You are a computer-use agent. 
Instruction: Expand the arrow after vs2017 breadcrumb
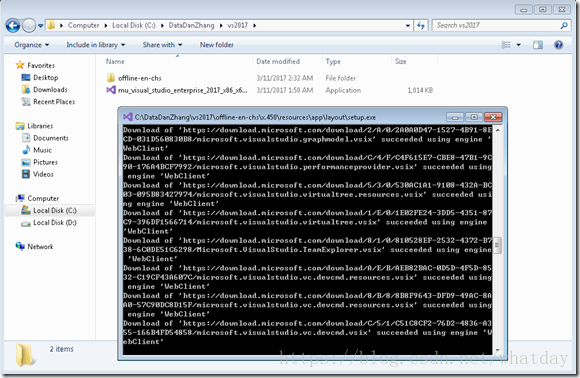254,26
